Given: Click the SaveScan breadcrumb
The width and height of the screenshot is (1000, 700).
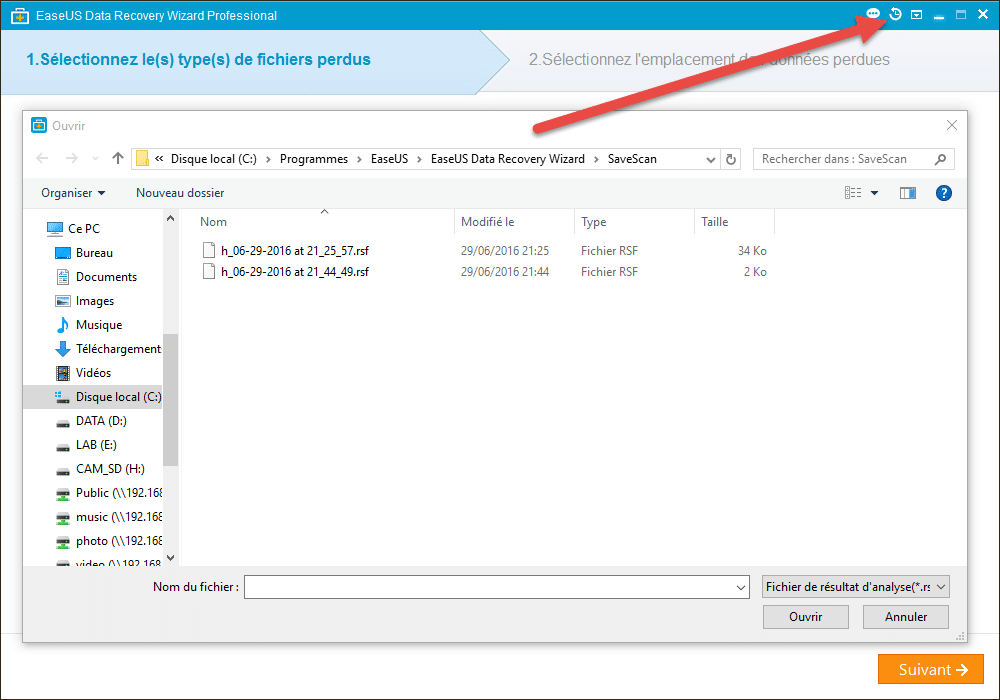Looking at the screenshot, I should point(632,159).
